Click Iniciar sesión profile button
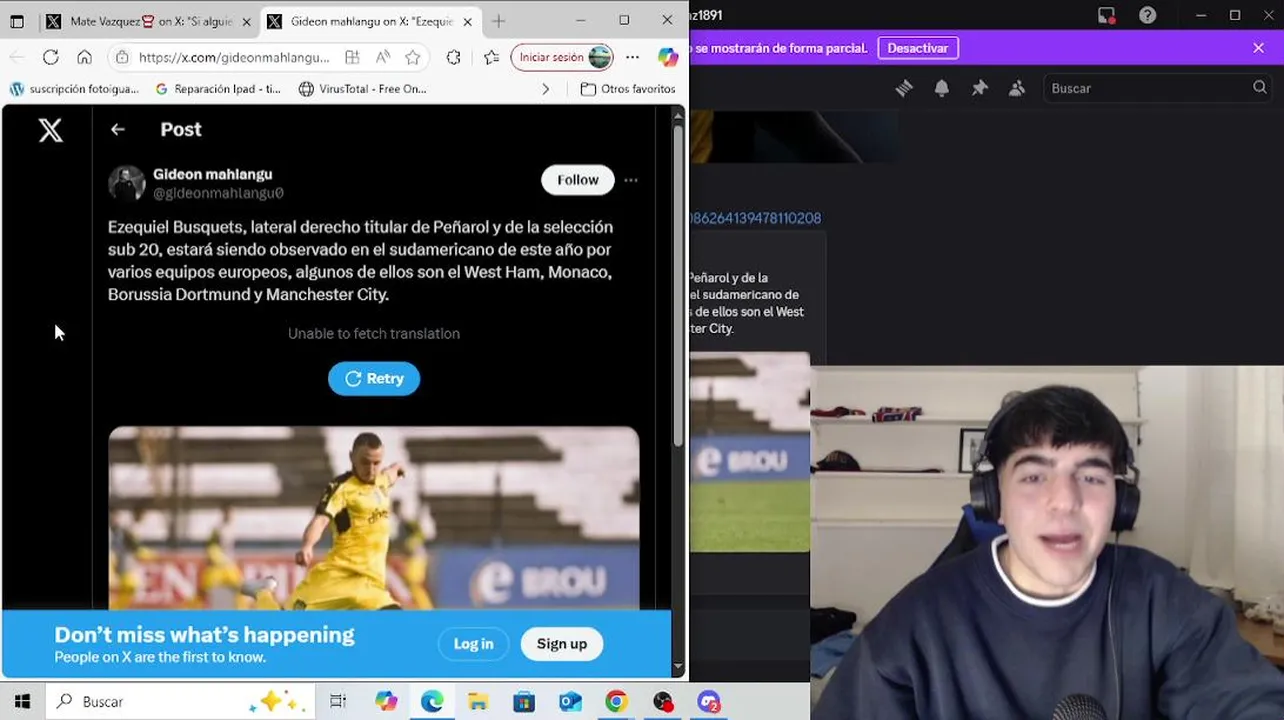 [562, 57]
